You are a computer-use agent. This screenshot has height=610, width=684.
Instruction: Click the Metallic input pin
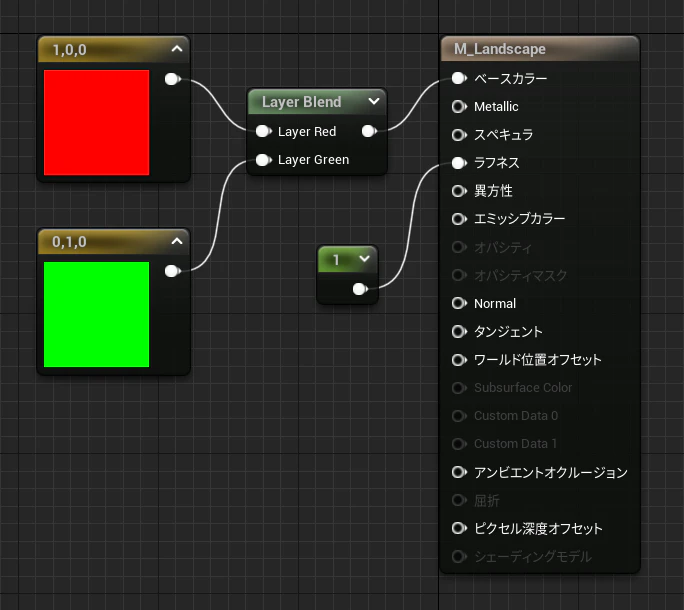point(459,106)
